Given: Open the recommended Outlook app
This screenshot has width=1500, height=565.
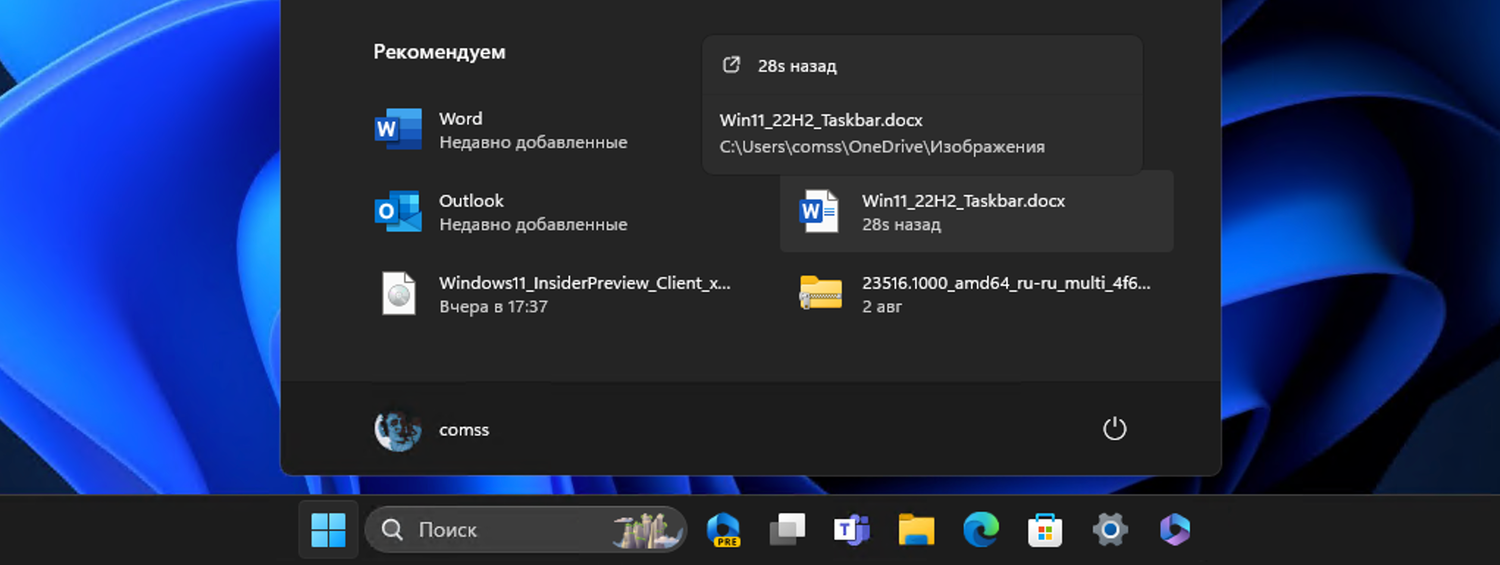Looking at the screenshot, I should coord(555,212).
